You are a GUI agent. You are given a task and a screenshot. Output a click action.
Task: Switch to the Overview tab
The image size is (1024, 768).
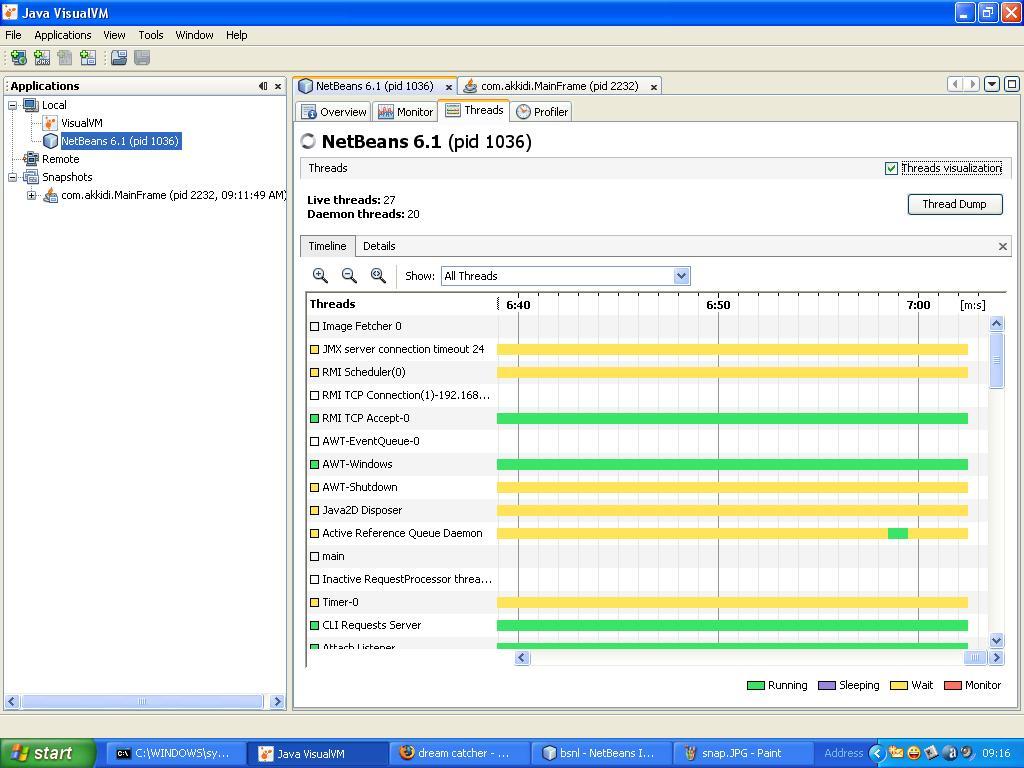(x=334, y=112)
